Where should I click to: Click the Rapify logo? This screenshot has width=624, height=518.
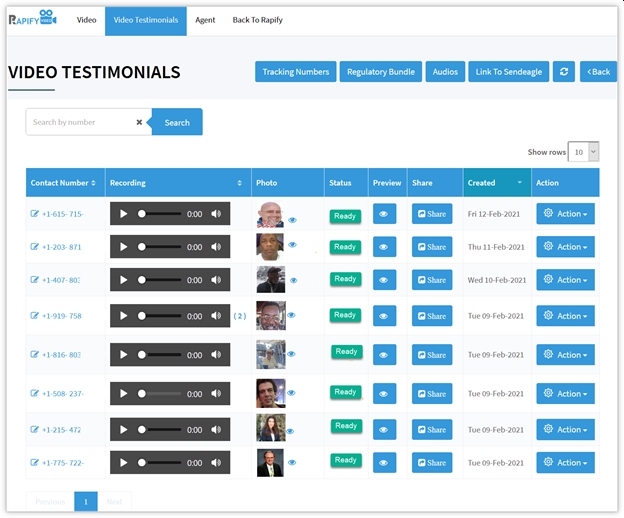[x=33, y=20]
